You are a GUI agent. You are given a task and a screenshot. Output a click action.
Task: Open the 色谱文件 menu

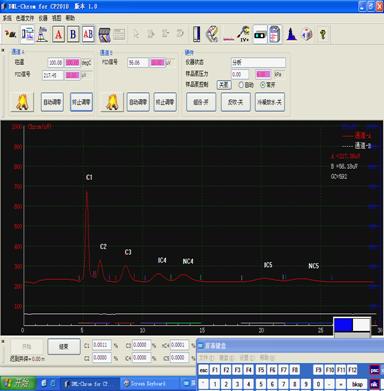point(25,18)
